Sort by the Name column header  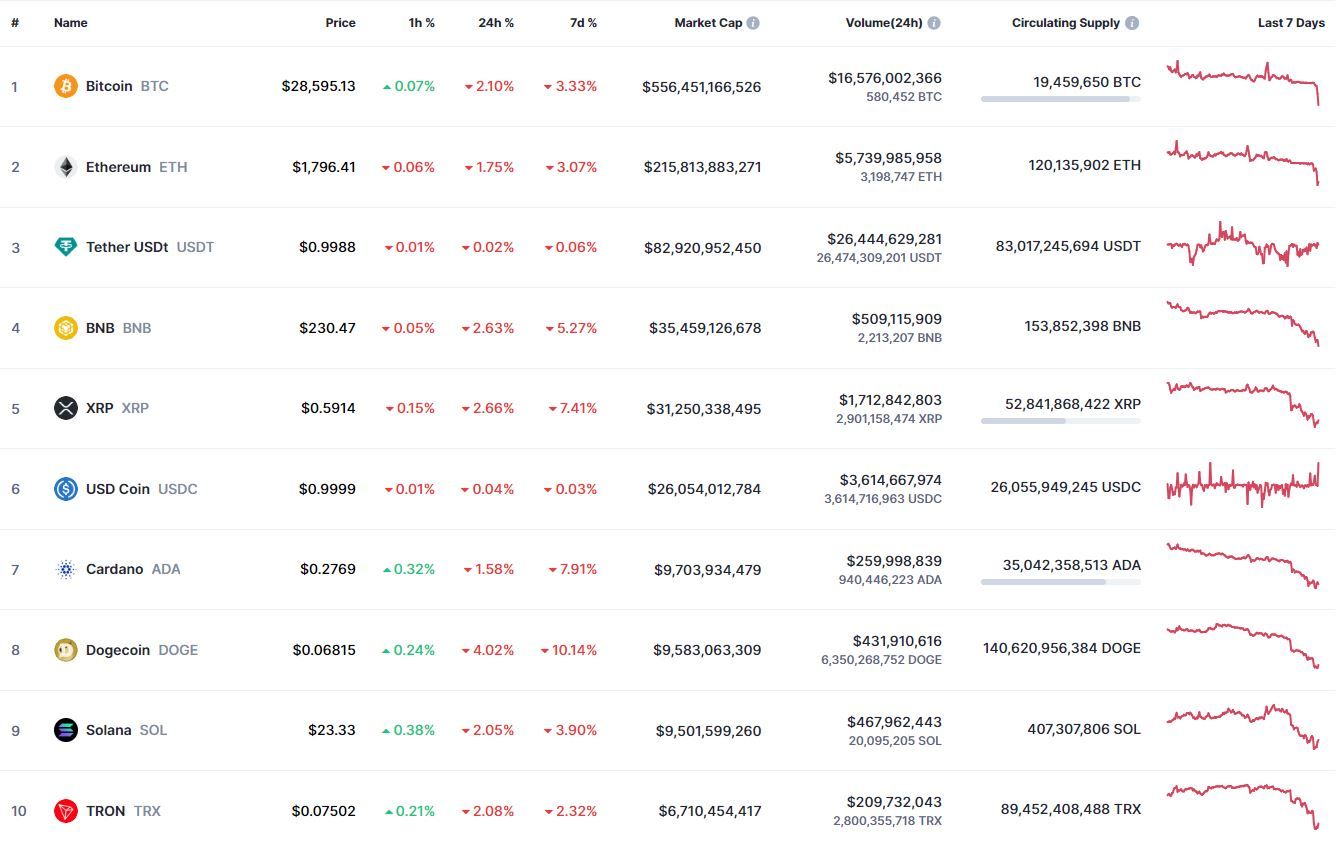click(x=70, y=23)
